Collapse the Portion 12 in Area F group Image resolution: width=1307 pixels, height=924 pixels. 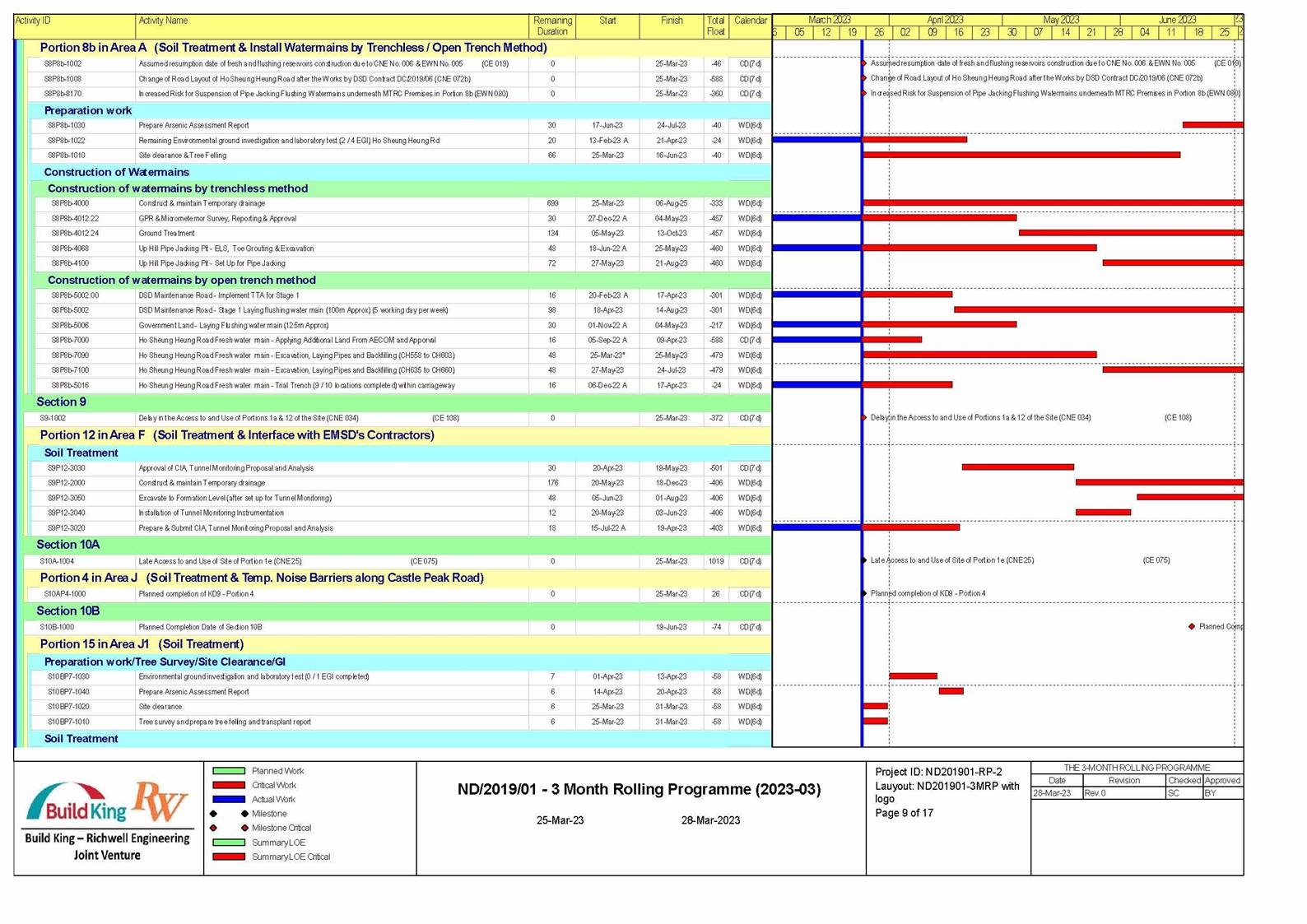pyautogui.click(x=236, y=435)
